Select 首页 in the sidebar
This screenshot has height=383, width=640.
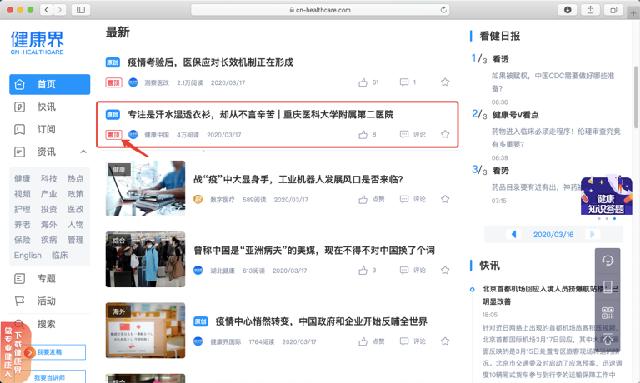click(49, 84)
